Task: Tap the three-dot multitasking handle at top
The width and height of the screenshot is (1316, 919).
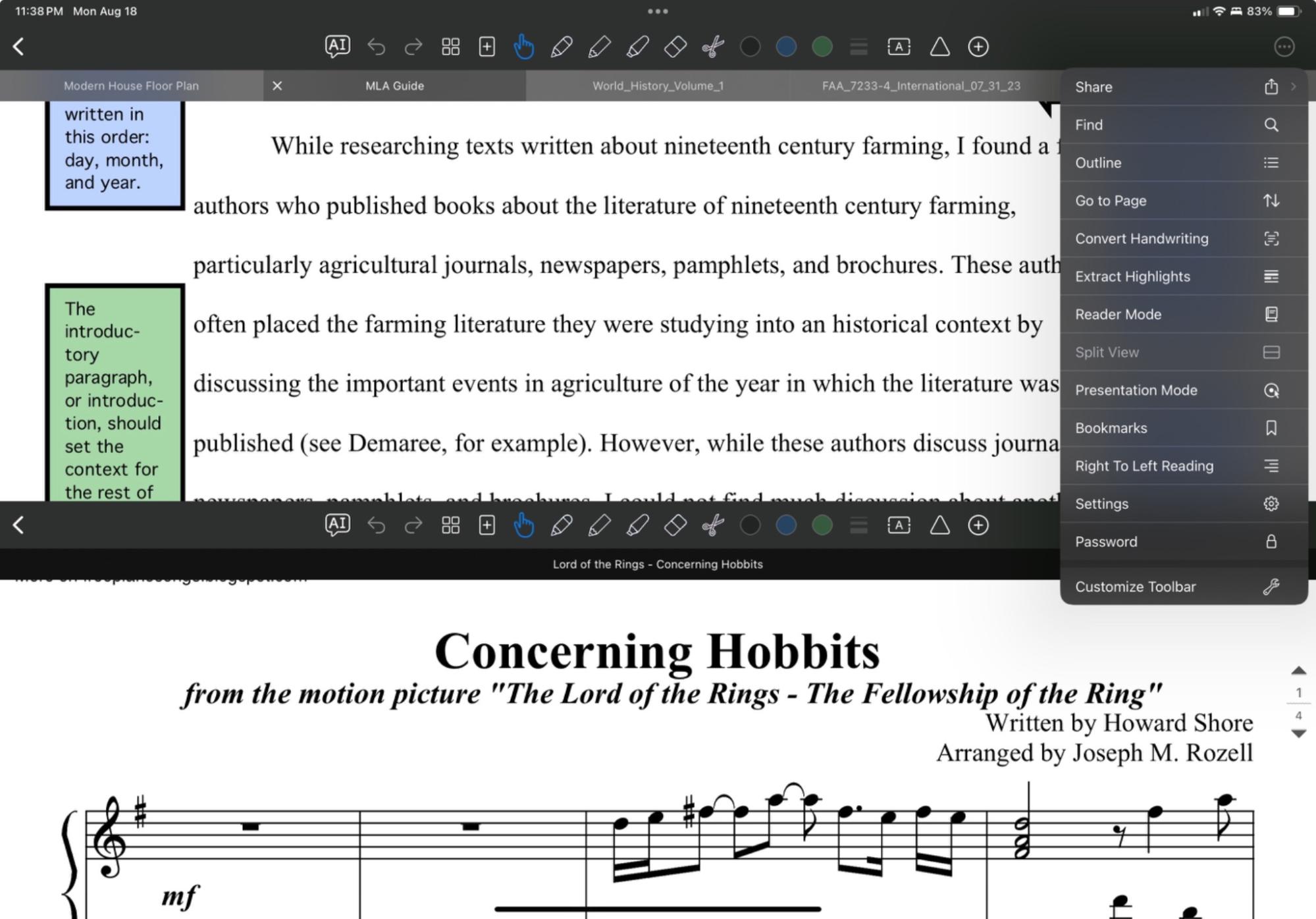Action: [x=658, y=11]
